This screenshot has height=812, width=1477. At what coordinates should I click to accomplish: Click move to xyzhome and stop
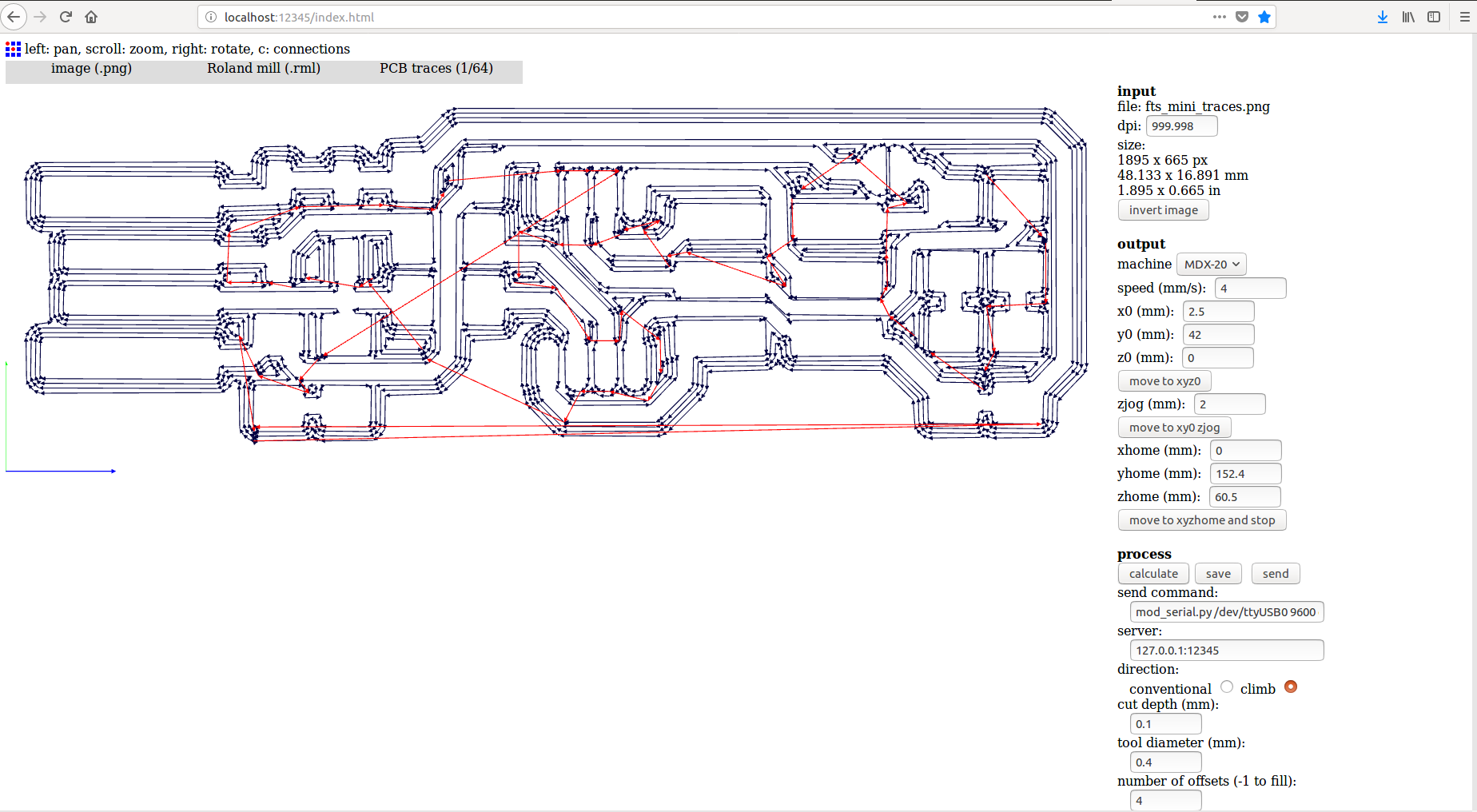pyautogui.click(x=1202, y=520)
